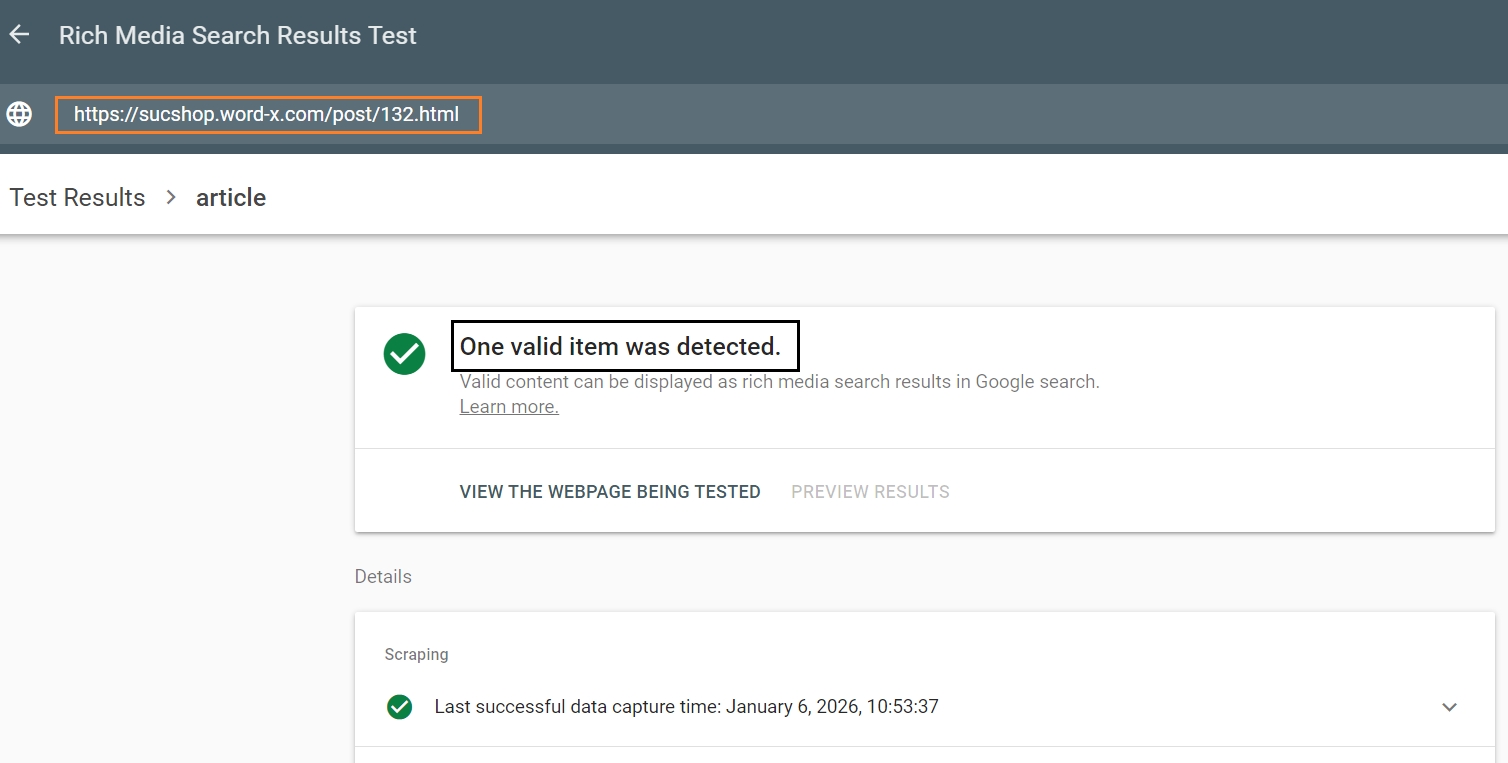1508x763 pixels.
Task: Click the 'One valid item was detected' heading
Action: (x=620, y=347)
